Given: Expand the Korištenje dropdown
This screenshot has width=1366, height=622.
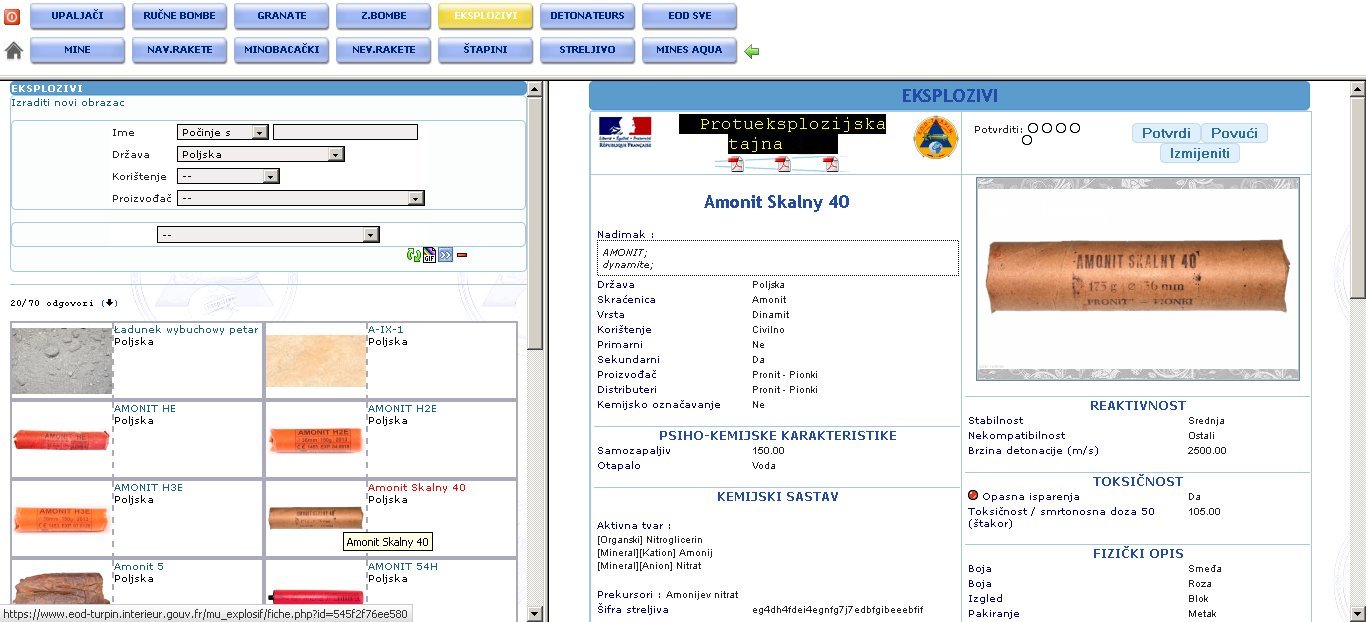Looking at the screenshot, I should [x=228, y=176].
